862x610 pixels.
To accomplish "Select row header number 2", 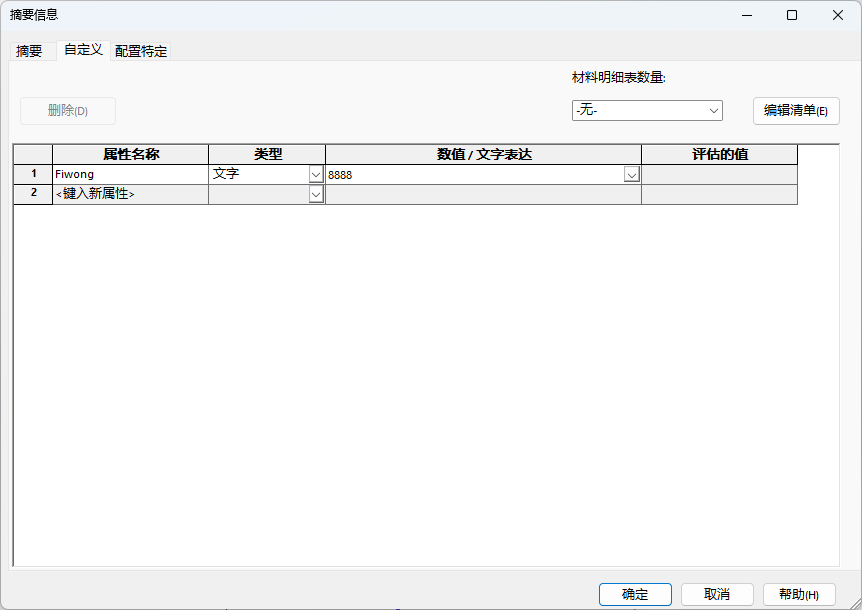I will pyautogui.click(x=33, y=194).
